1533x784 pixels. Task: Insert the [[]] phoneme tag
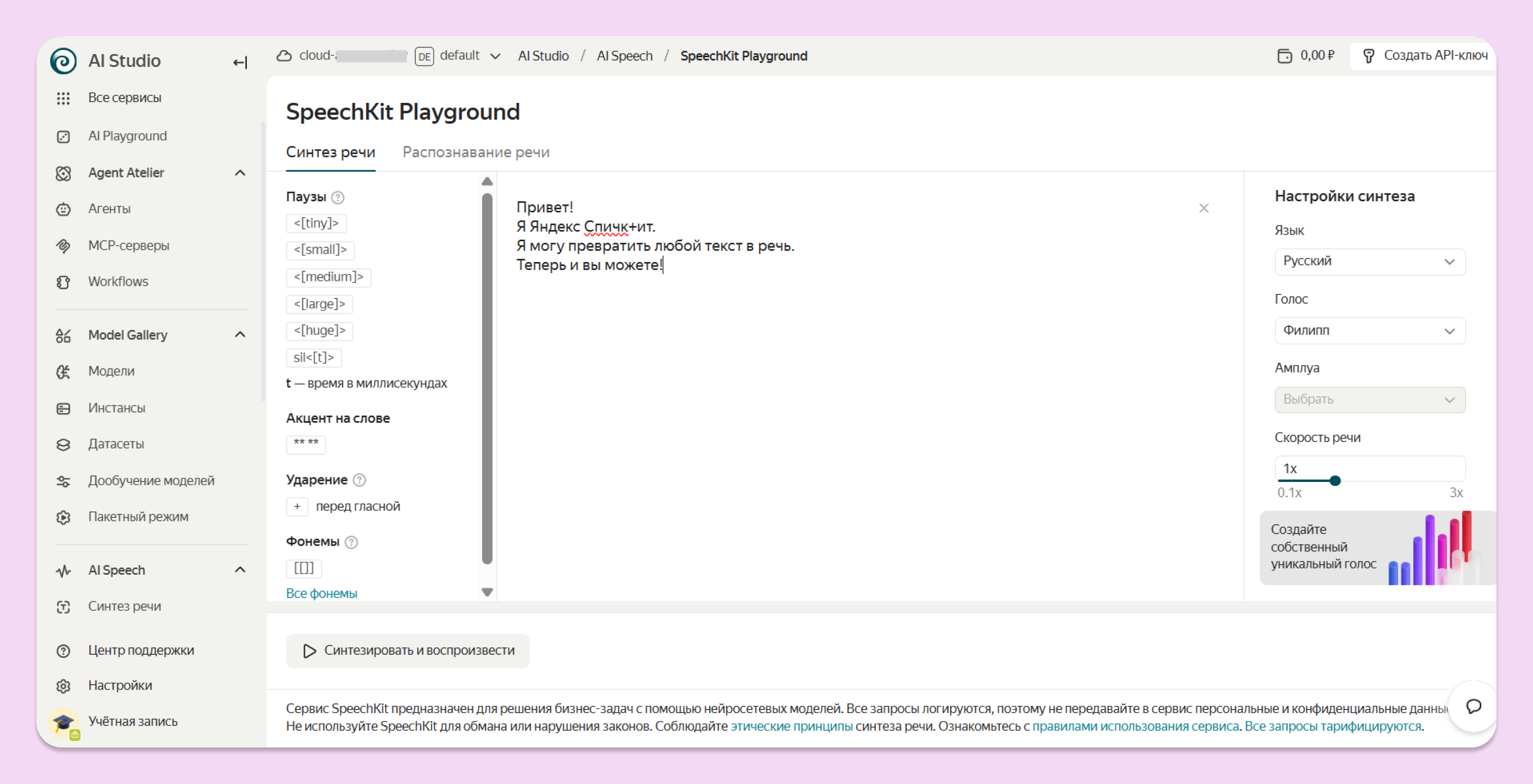click(x=304, y=568)
